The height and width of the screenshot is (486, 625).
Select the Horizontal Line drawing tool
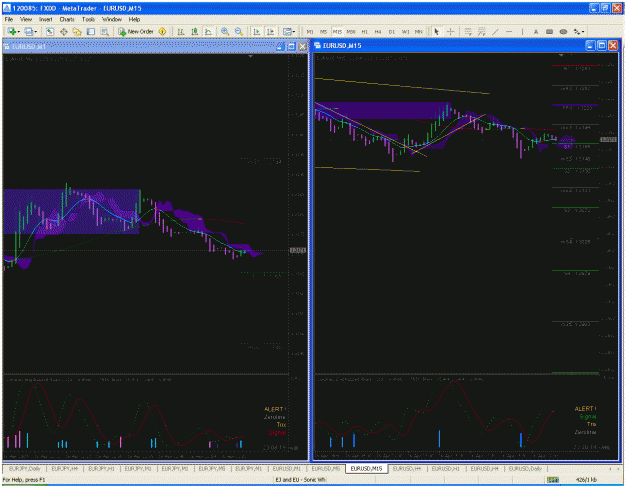[x=509, y=31]
